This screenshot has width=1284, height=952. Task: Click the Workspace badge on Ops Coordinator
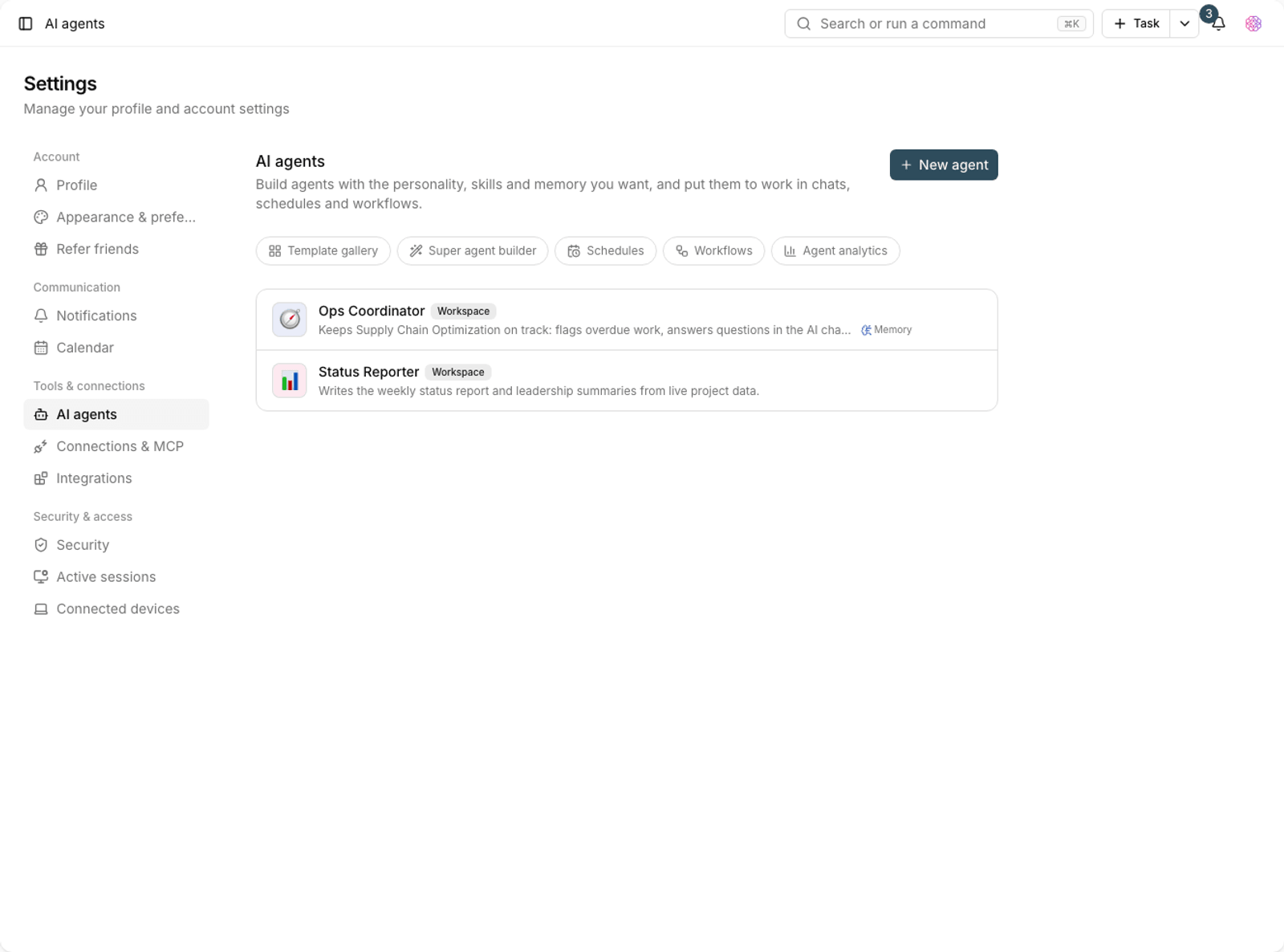coord(463,311)
